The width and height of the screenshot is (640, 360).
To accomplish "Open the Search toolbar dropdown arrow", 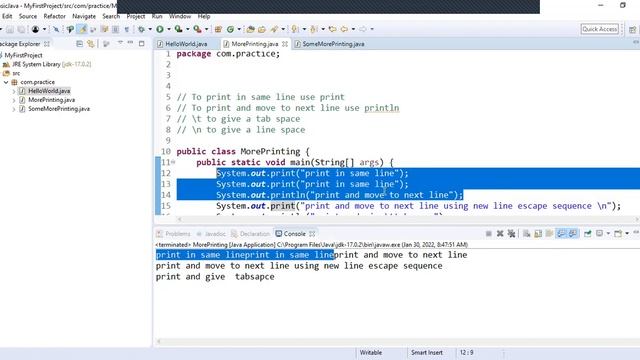I will coord(283,29).
